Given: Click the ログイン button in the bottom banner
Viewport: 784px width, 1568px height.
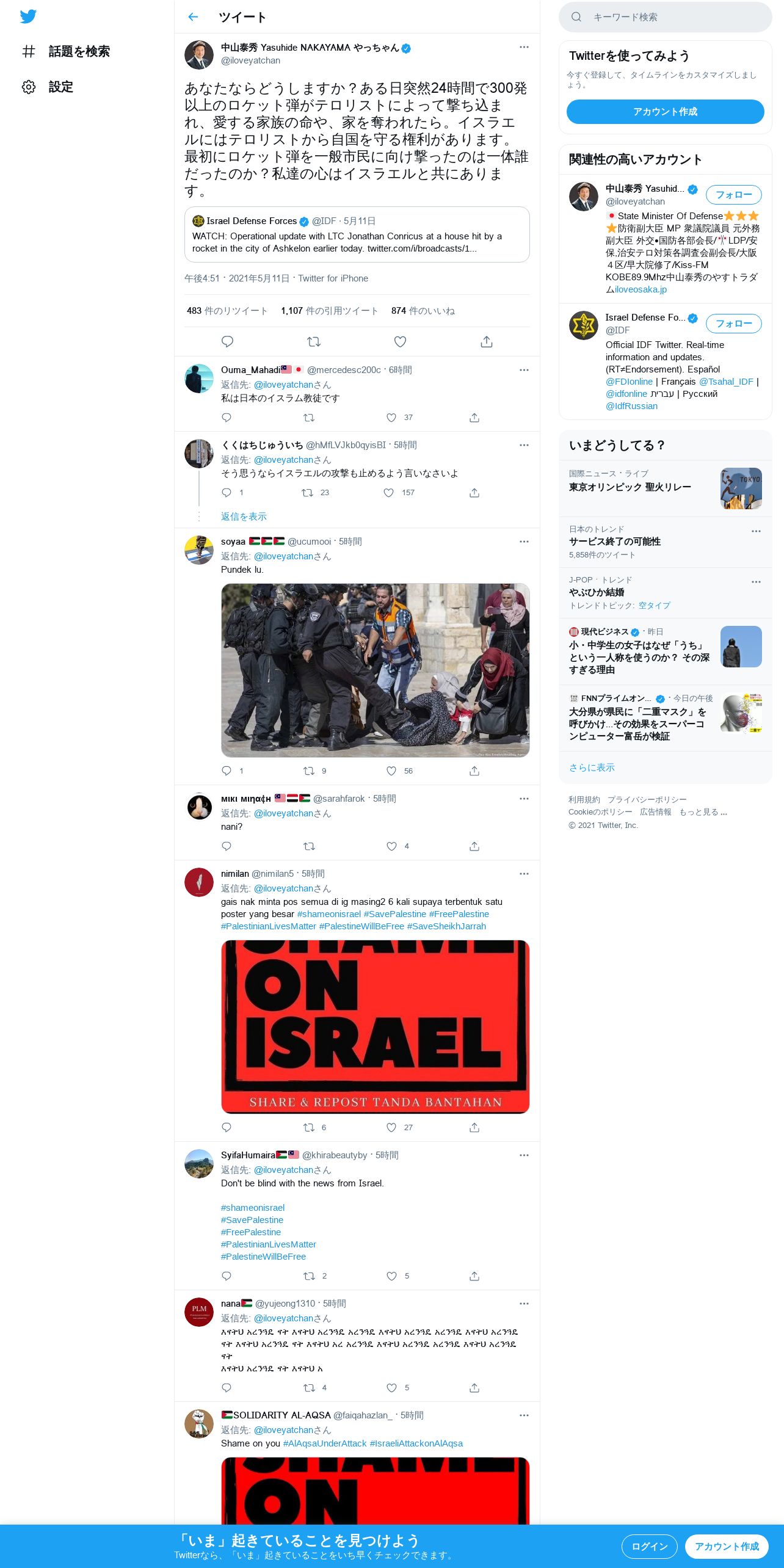Looking at the screenshot, I should [649, 1546].
